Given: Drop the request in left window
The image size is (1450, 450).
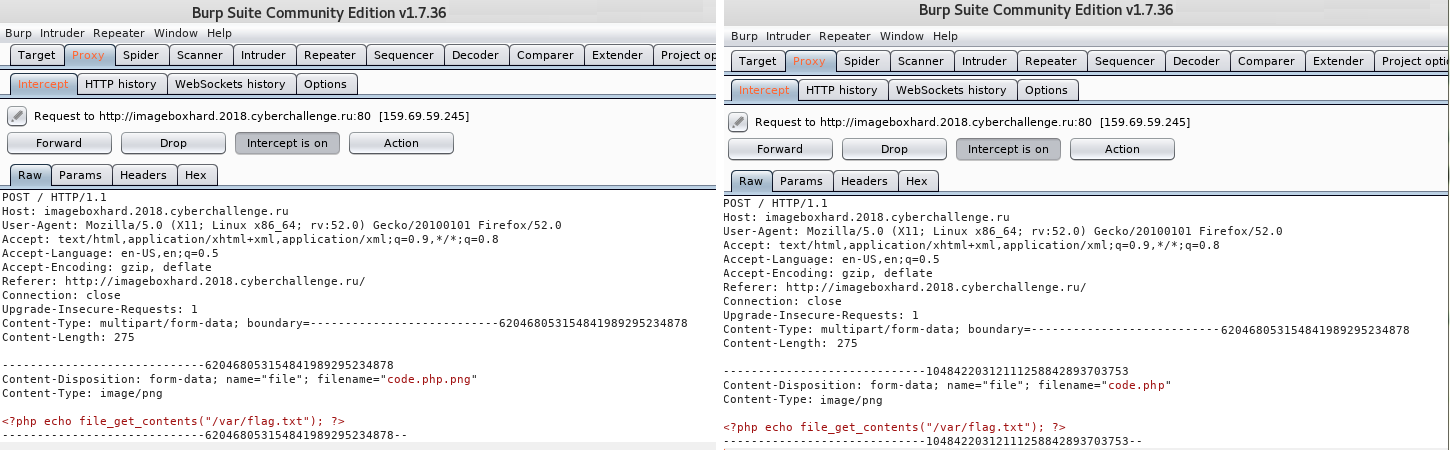Looking at the screenshot, I should [173, 143].
